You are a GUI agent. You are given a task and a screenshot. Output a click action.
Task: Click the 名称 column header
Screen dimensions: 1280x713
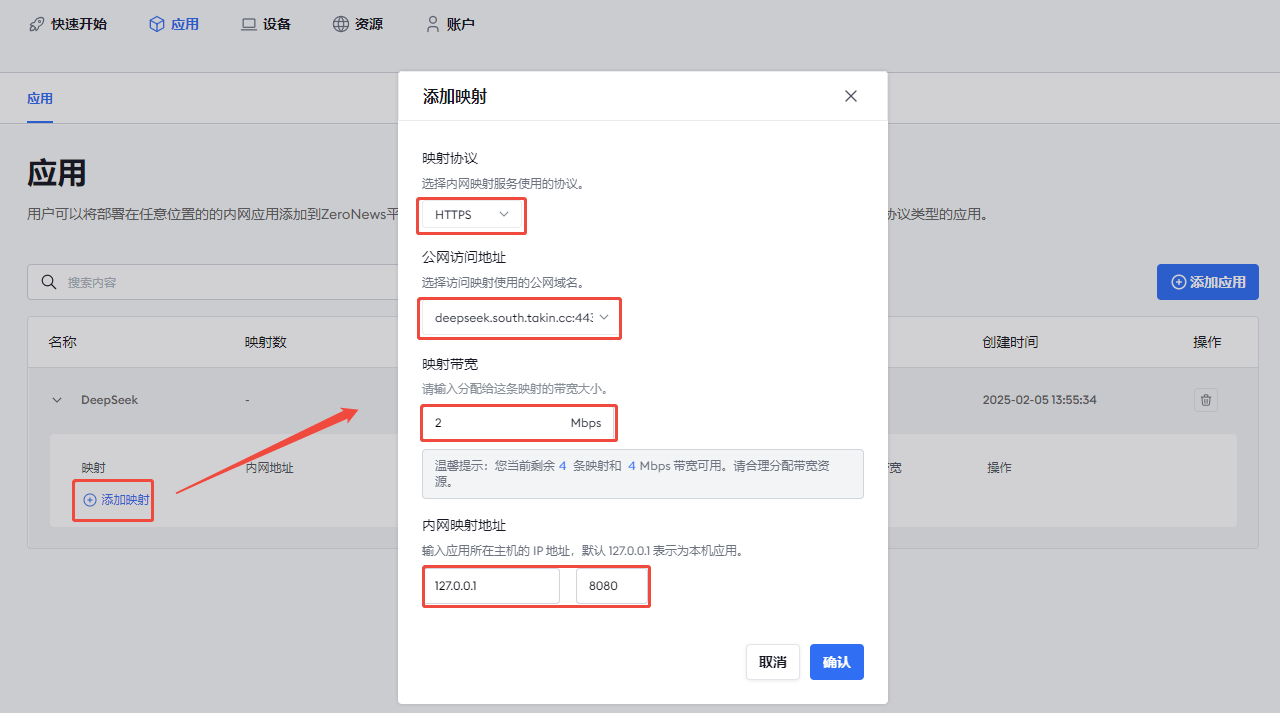(62, 342)
